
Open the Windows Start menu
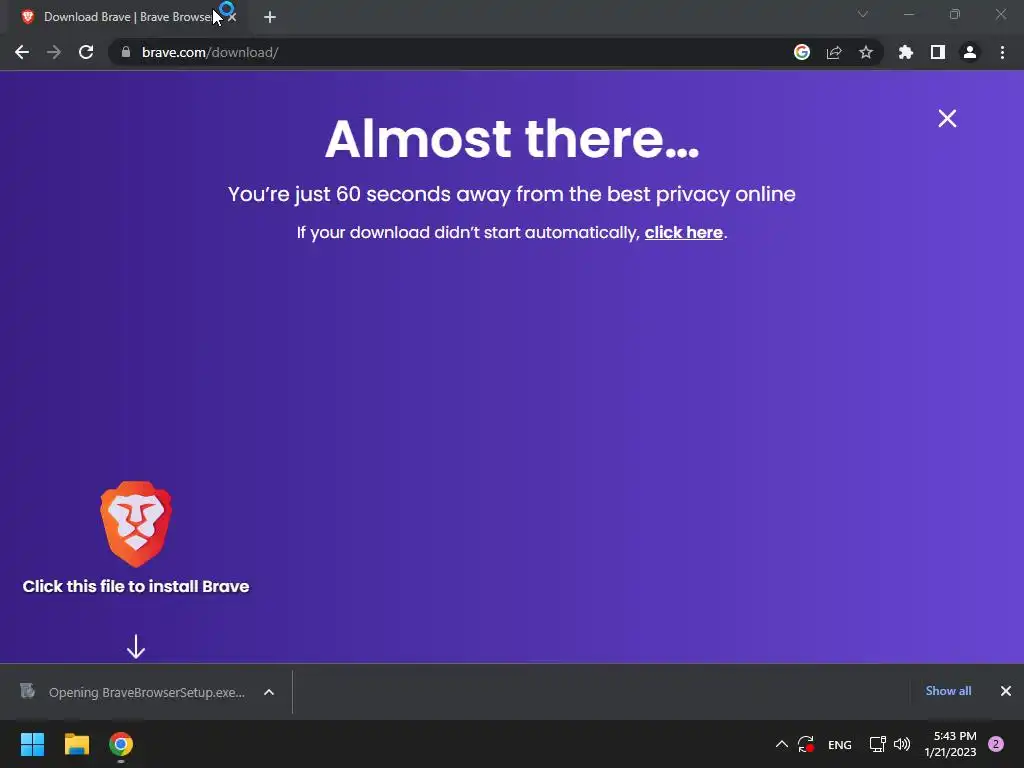[x=32, y=744]
